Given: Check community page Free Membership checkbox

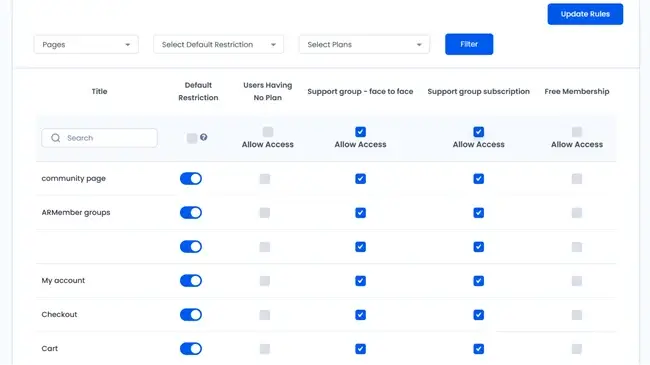Looking at the screenshot, I should [577, 179].
